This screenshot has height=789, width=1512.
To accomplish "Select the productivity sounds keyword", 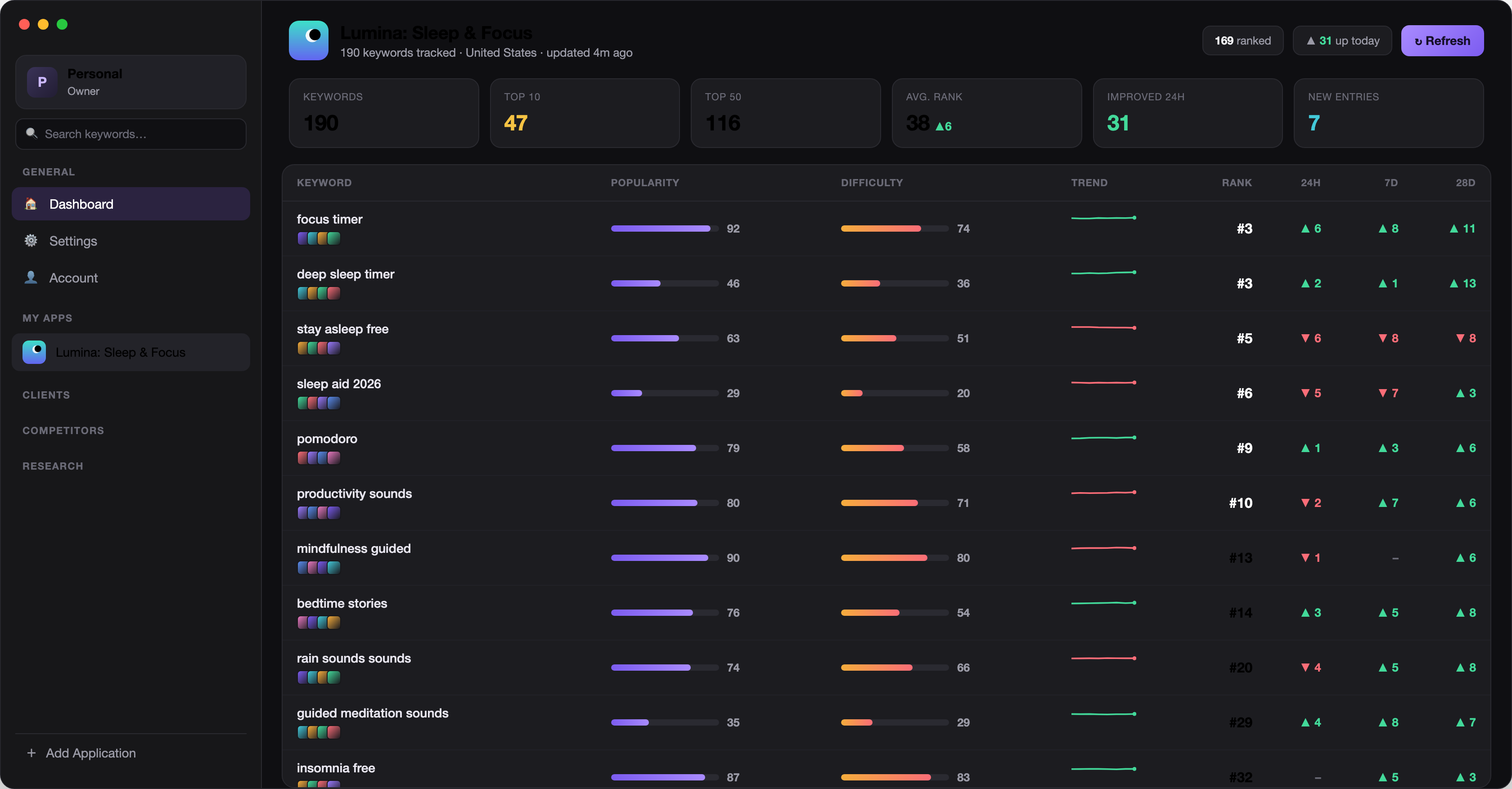I will click(x=355, y=493).
